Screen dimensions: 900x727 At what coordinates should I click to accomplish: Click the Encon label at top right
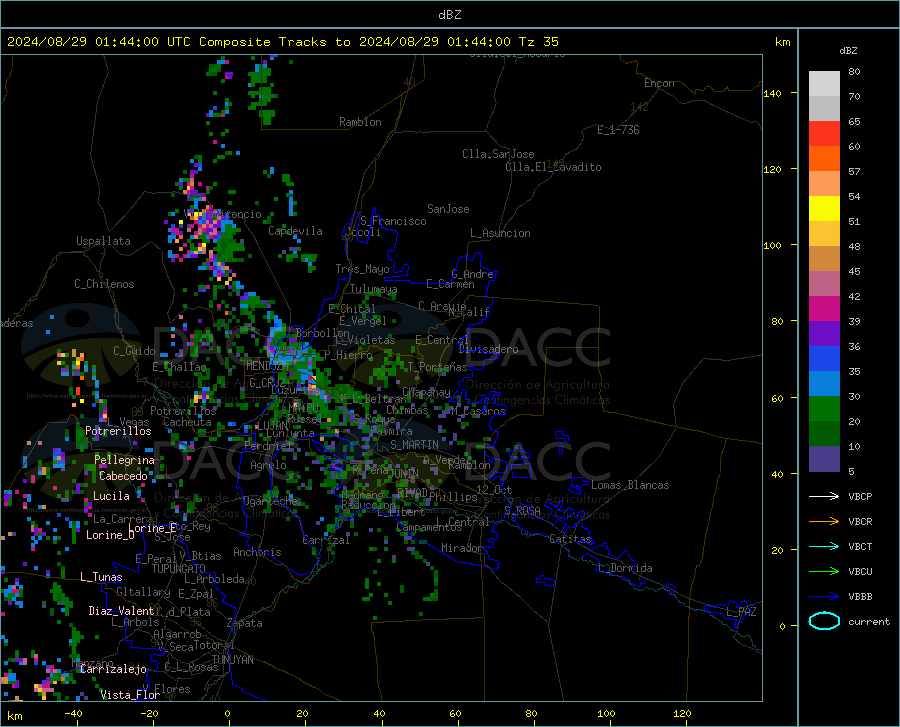click(659, 83)
